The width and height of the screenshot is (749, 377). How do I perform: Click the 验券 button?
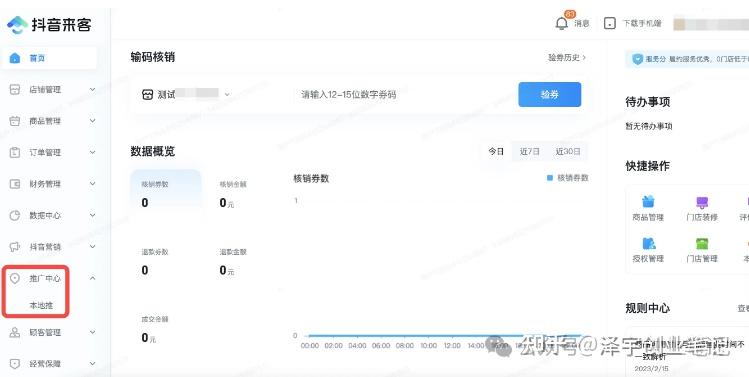click(x=550, y=95)
